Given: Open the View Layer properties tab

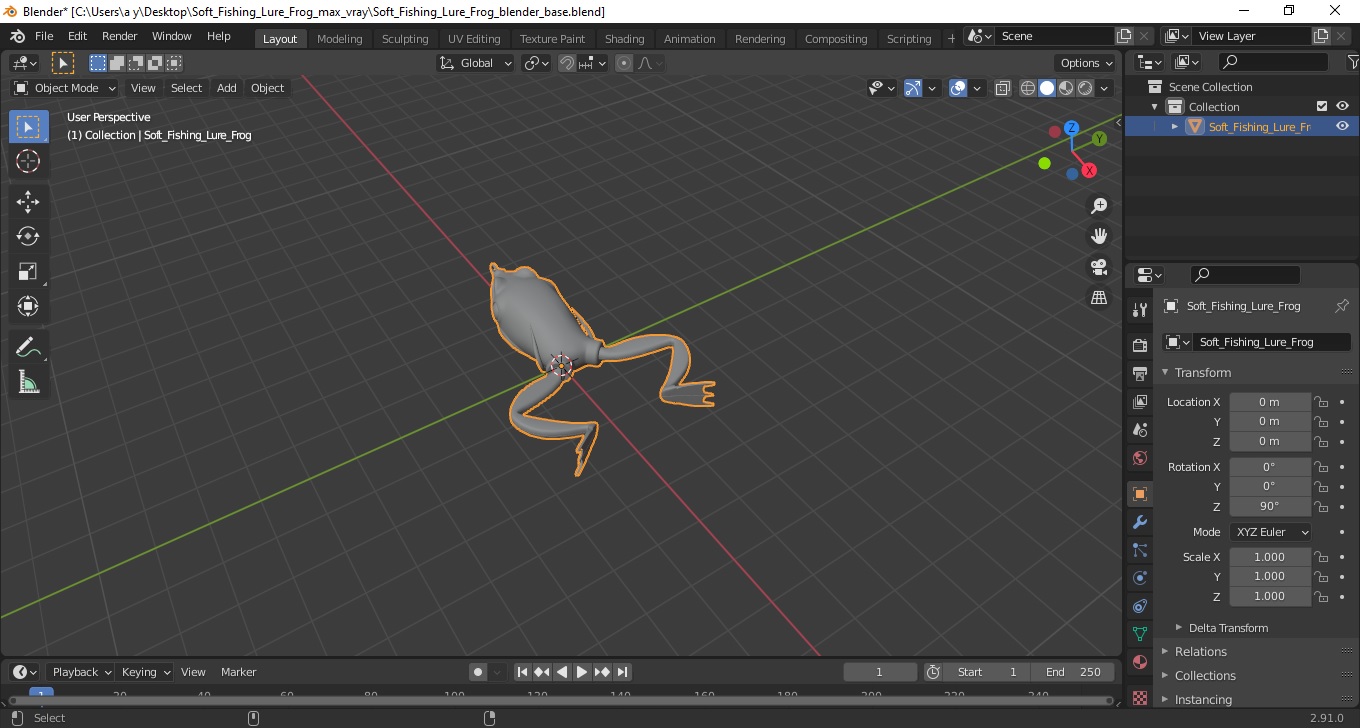Looking at the screenshot, I should coord(1140,401).
